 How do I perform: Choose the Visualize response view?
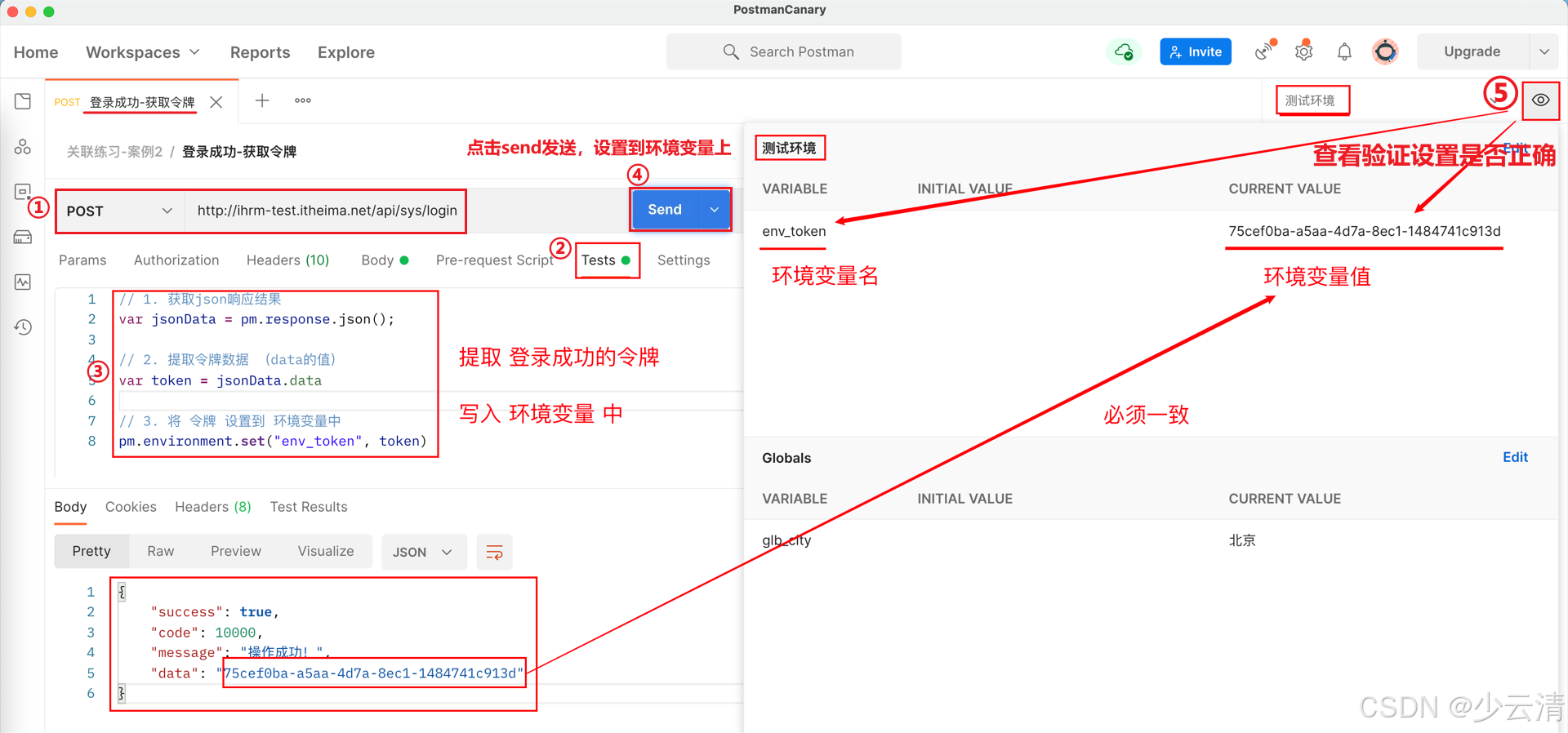click(x=326, y=552)
